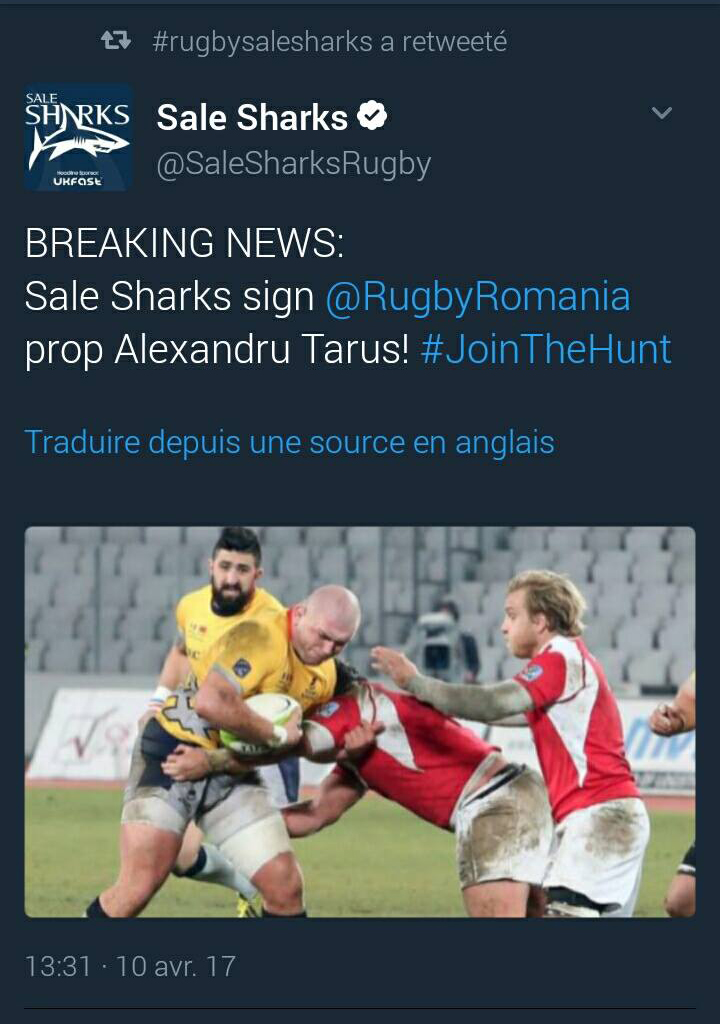The height and width of the screenshot is (1024, 720).
Task: Click the retweet arrows icon at top
Action: coord(116,41)
